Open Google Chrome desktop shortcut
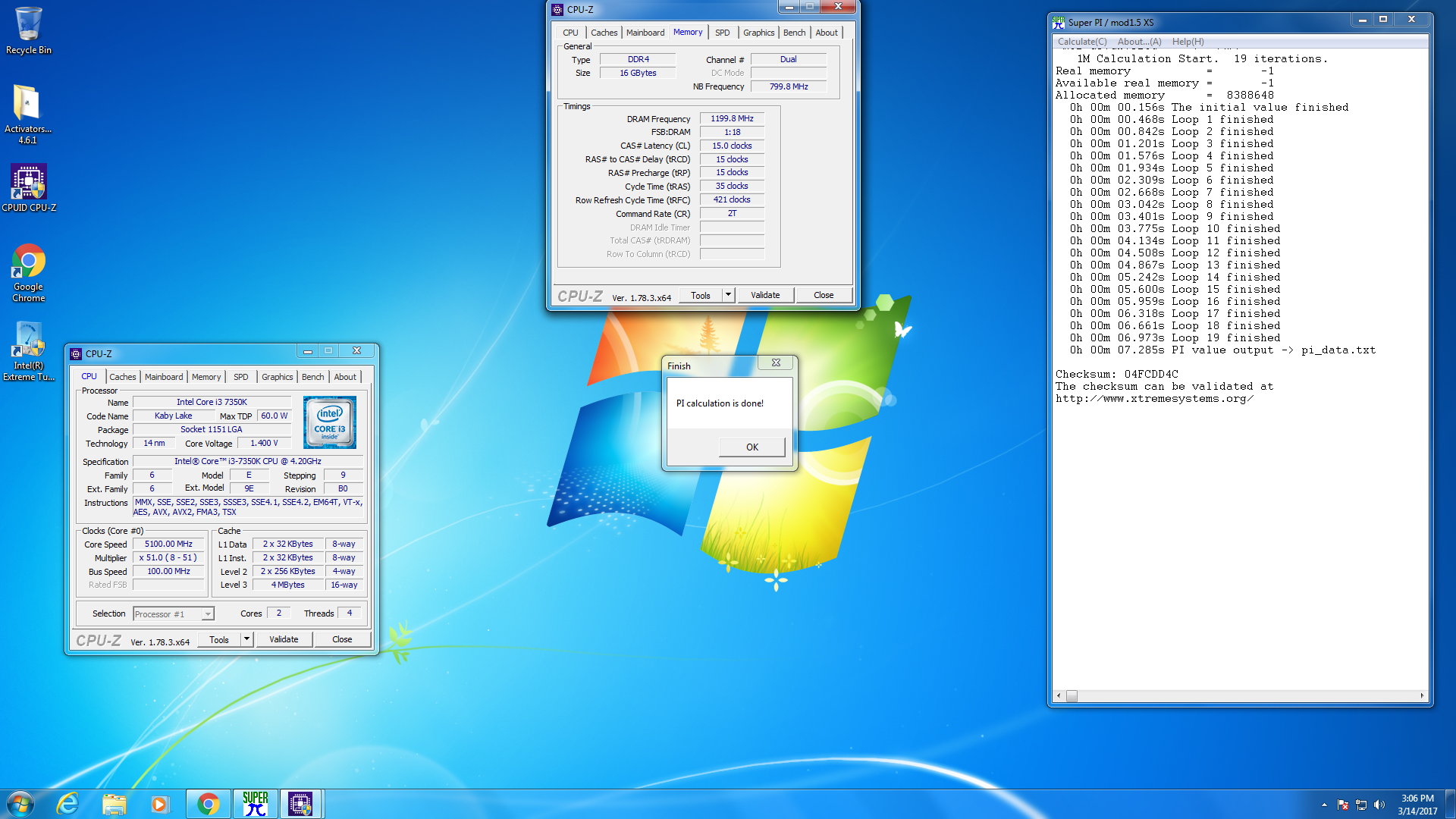This screenshot has height=819, width=1456. click(29, 273)
